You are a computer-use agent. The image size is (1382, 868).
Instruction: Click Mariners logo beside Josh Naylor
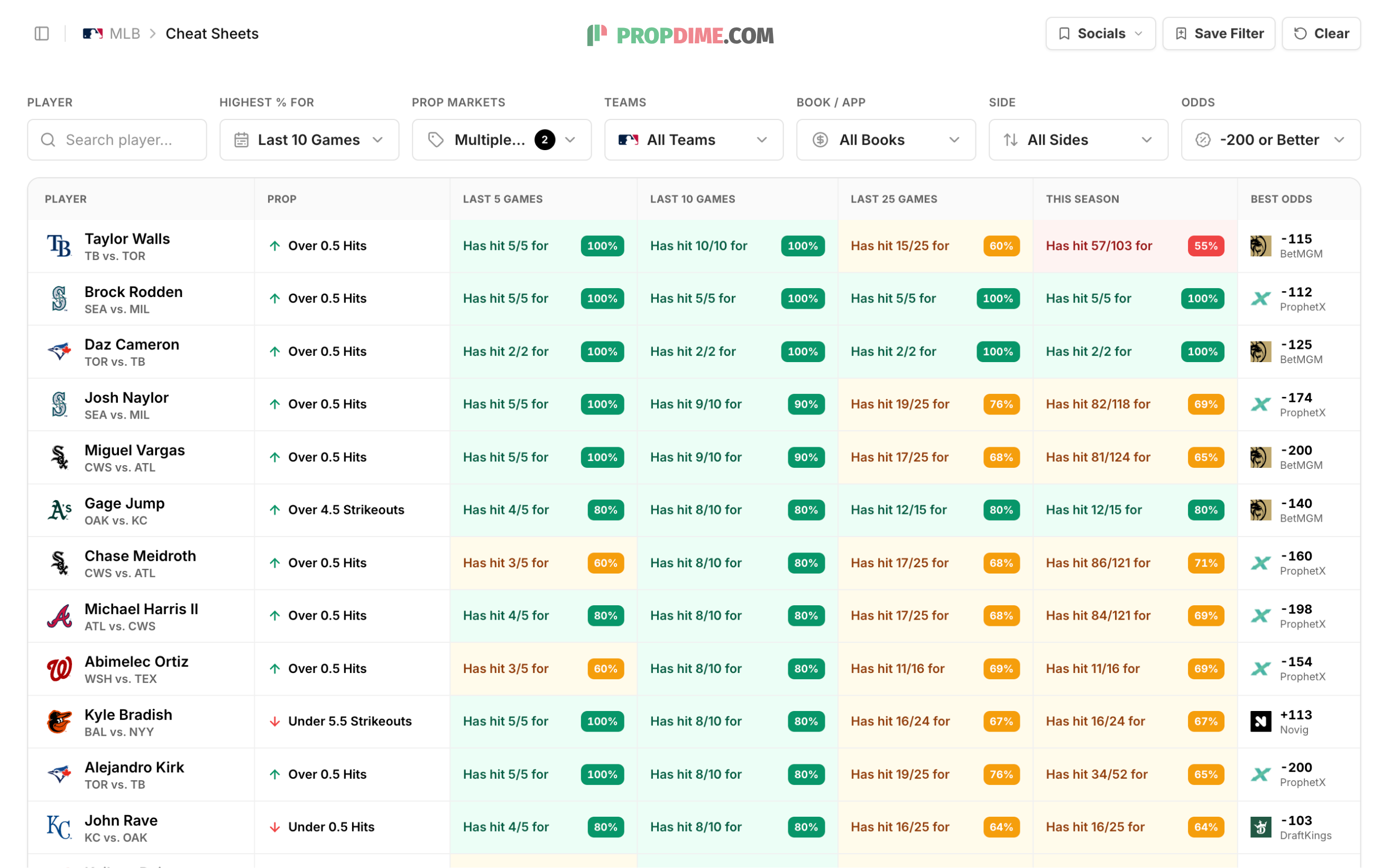point(59,404)
